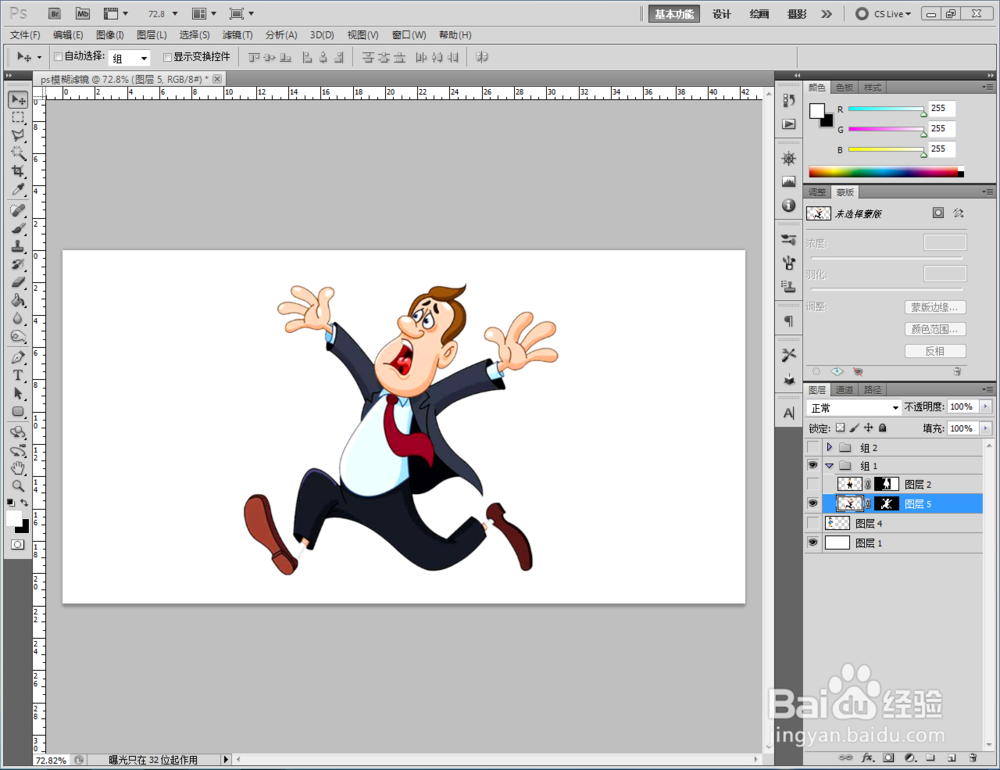Click the R value input field

[x=941, y=108]
